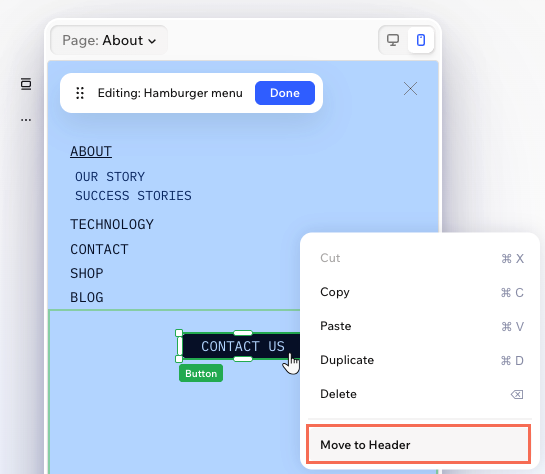Click the top-left resize handle of CONTACT US

(x=179, y=333)
